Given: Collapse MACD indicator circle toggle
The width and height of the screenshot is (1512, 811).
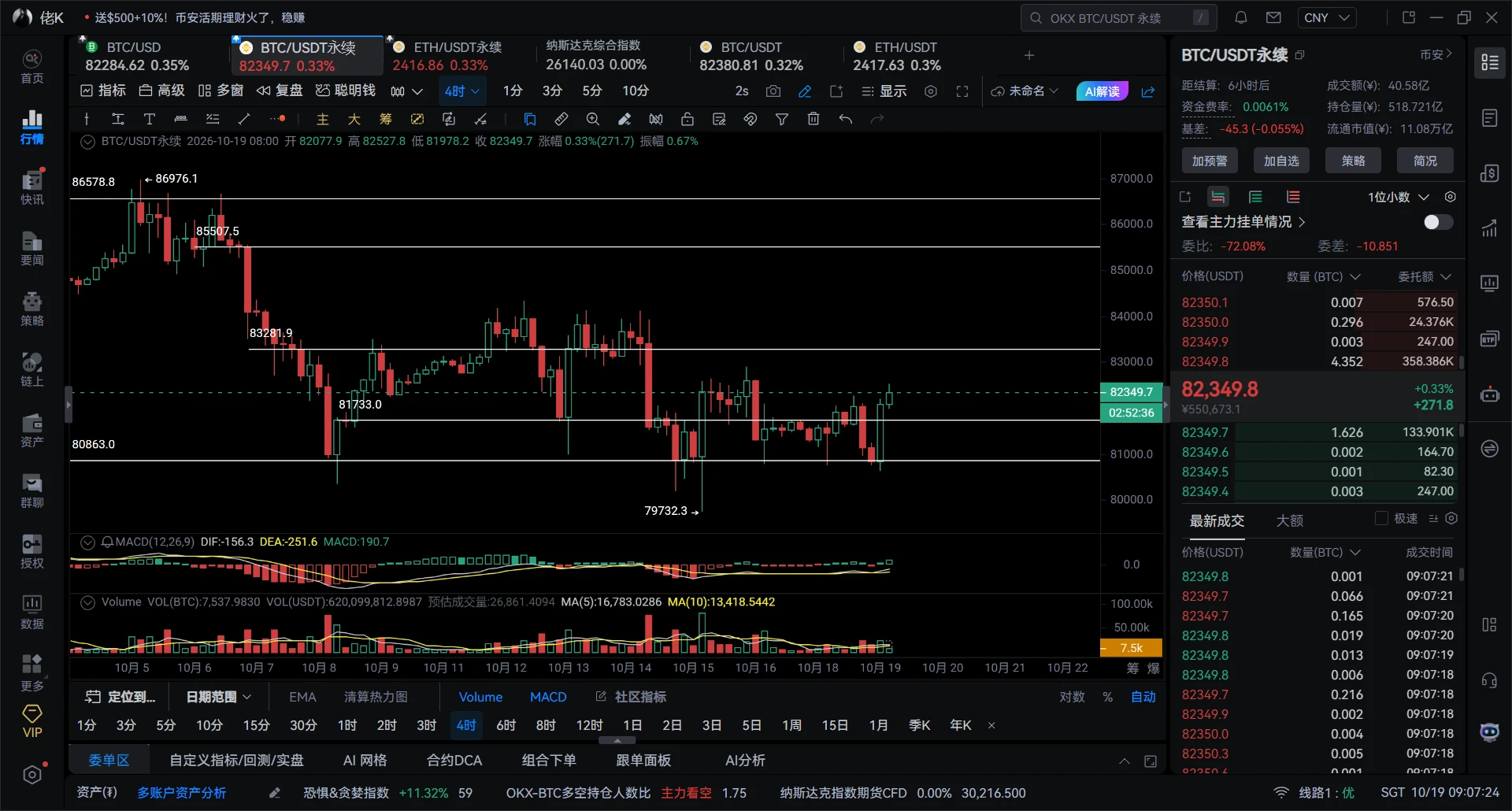Looking at the screenshot, I should click(88, 542).
